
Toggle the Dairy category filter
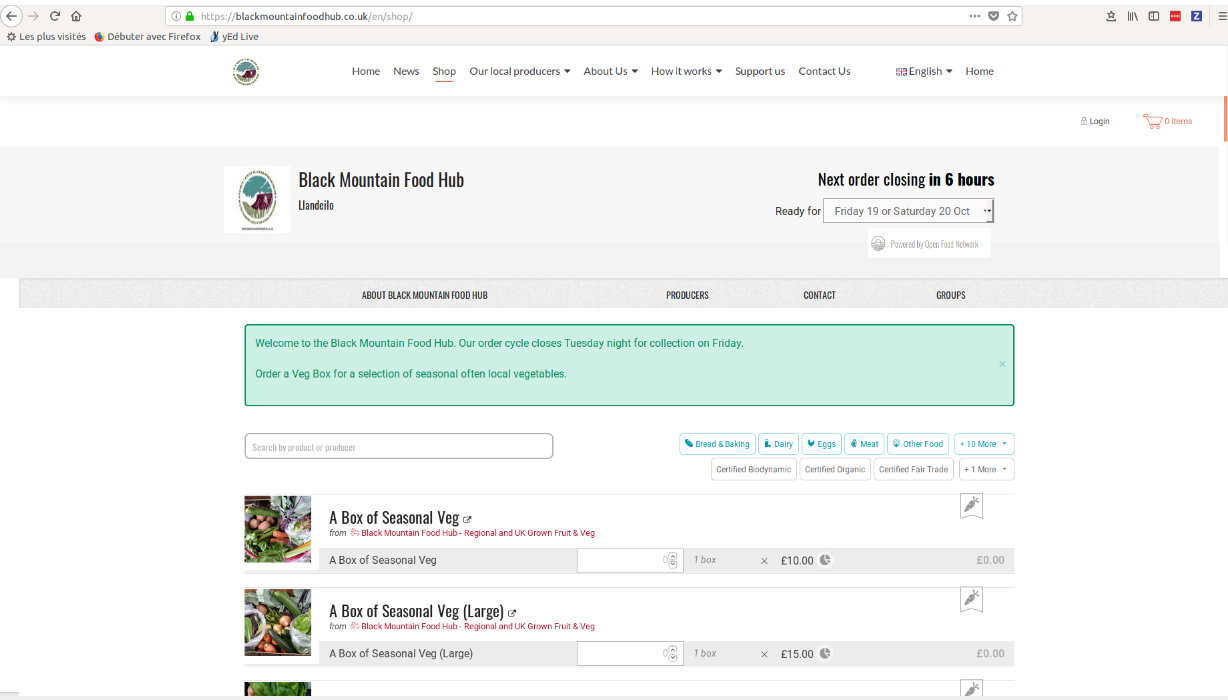click(777, 444)
